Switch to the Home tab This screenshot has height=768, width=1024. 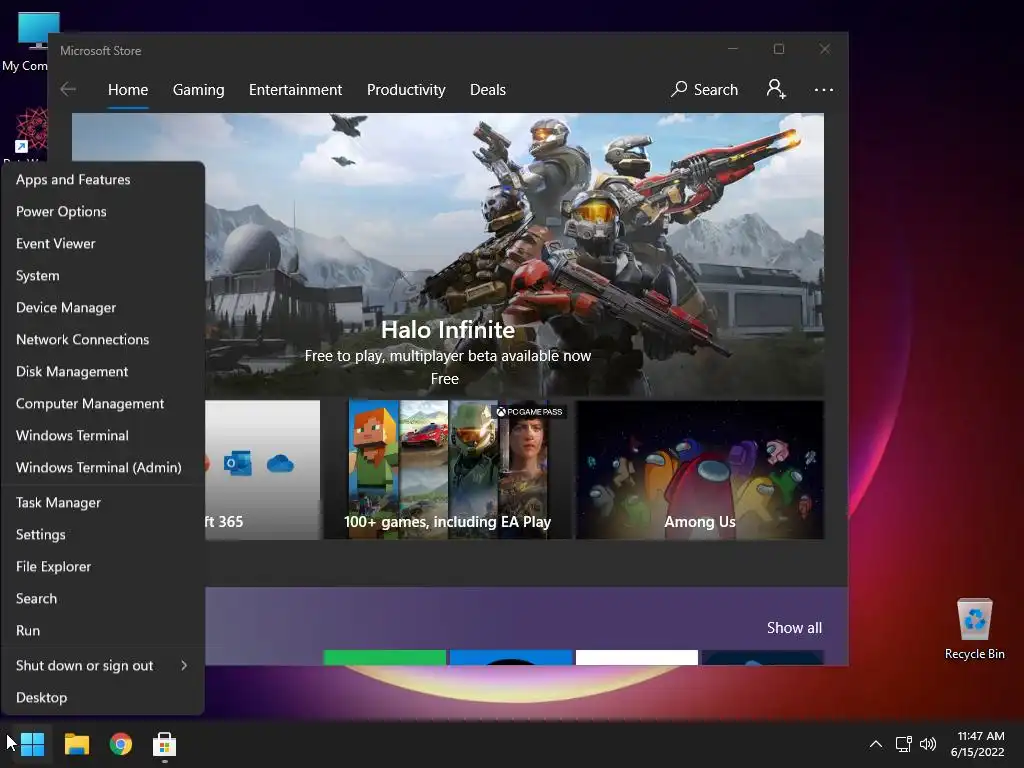[128, 89]
